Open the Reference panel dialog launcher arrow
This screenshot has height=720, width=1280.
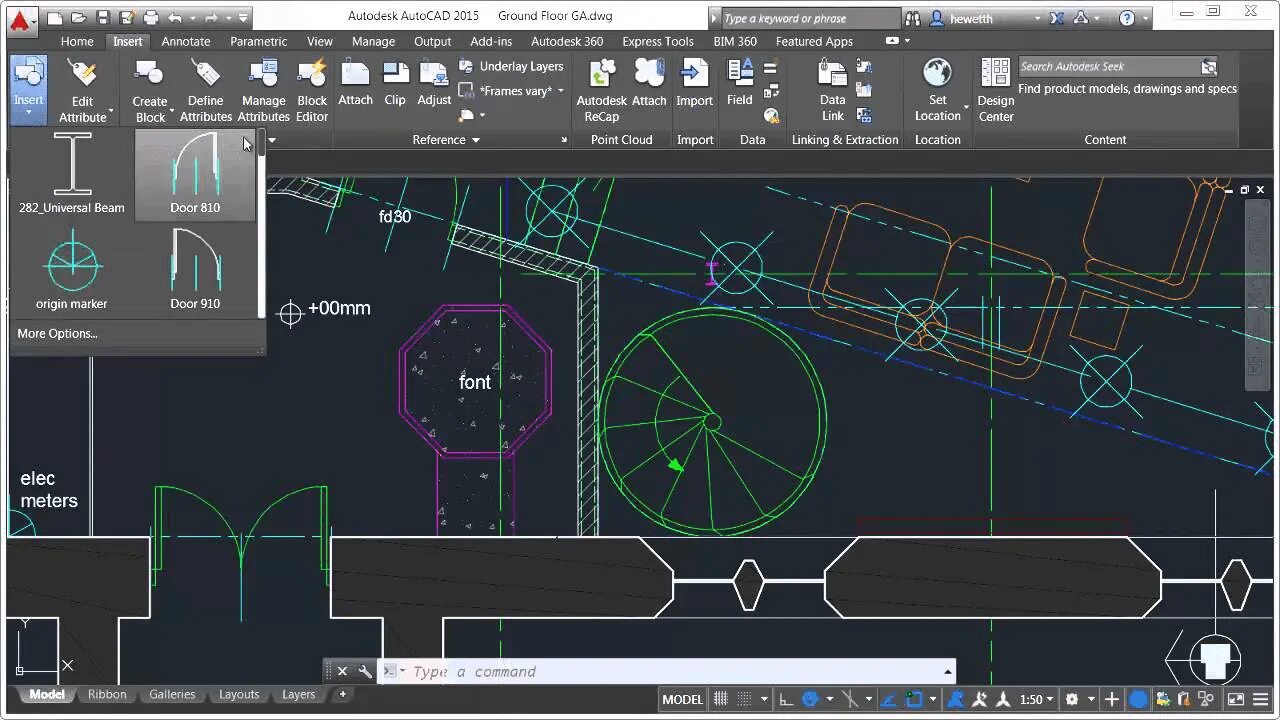564,140
